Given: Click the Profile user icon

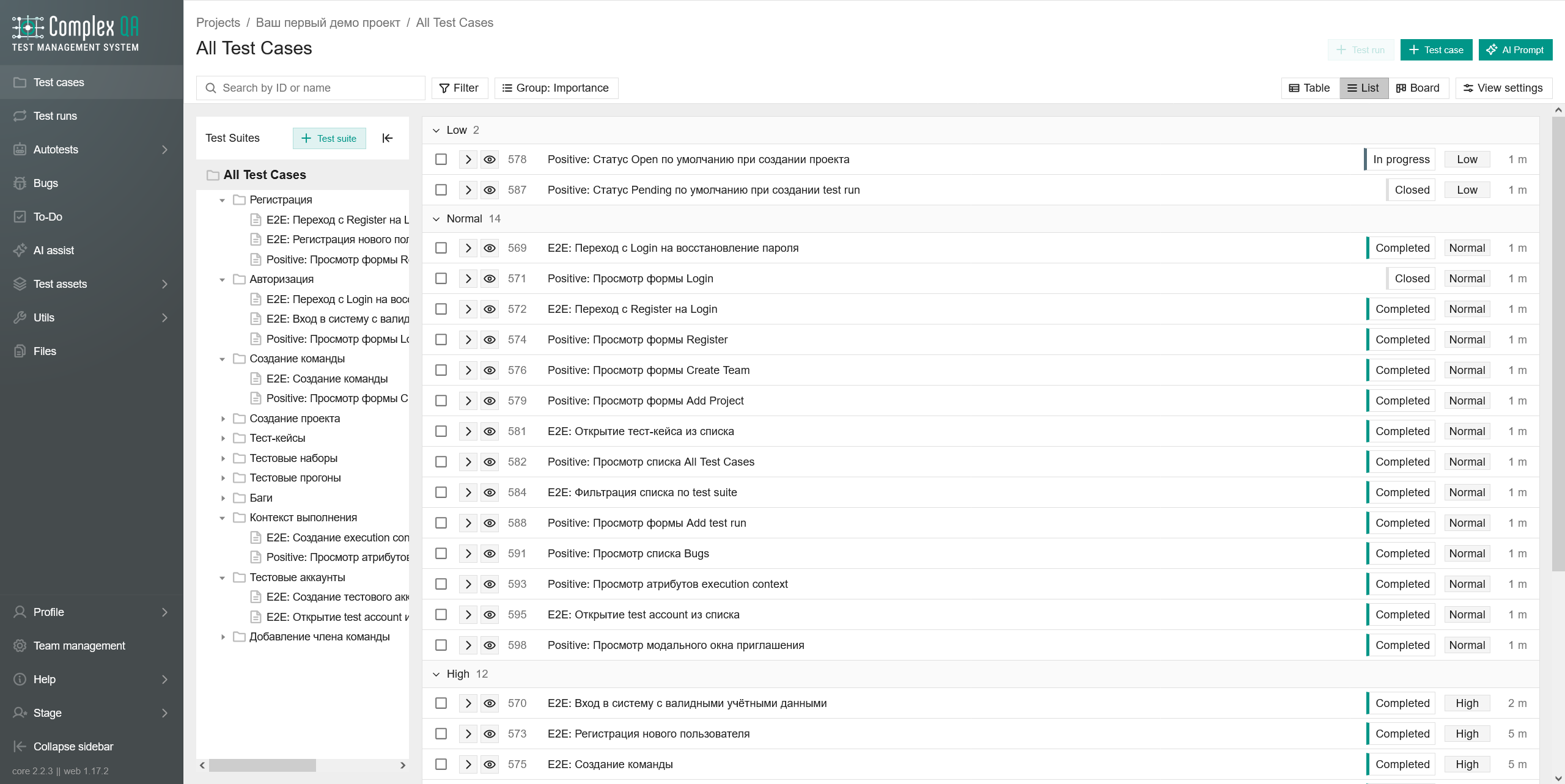Looking at the screenshot, I should point(20,612).
